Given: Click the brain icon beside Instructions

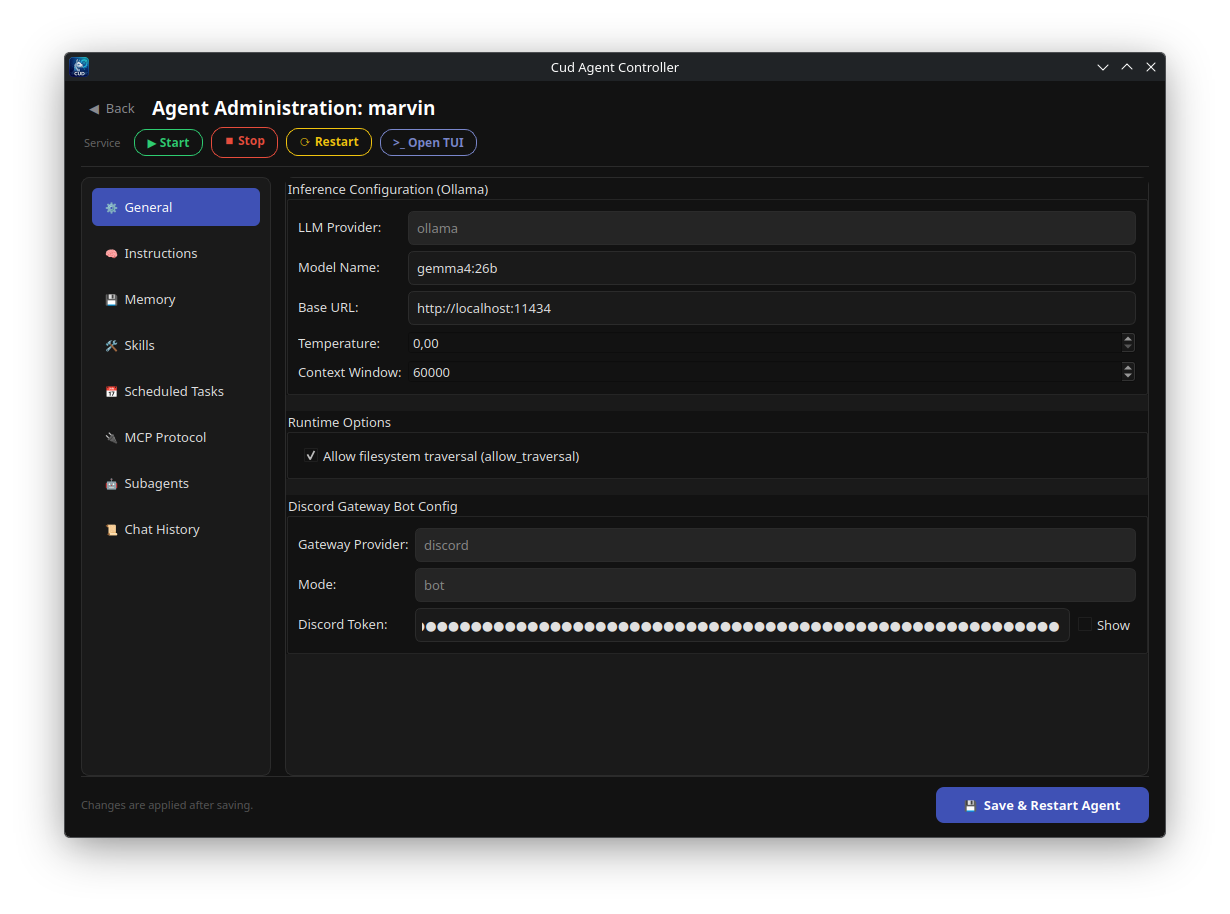Looking at the screenshot, I should coord(111,254).
